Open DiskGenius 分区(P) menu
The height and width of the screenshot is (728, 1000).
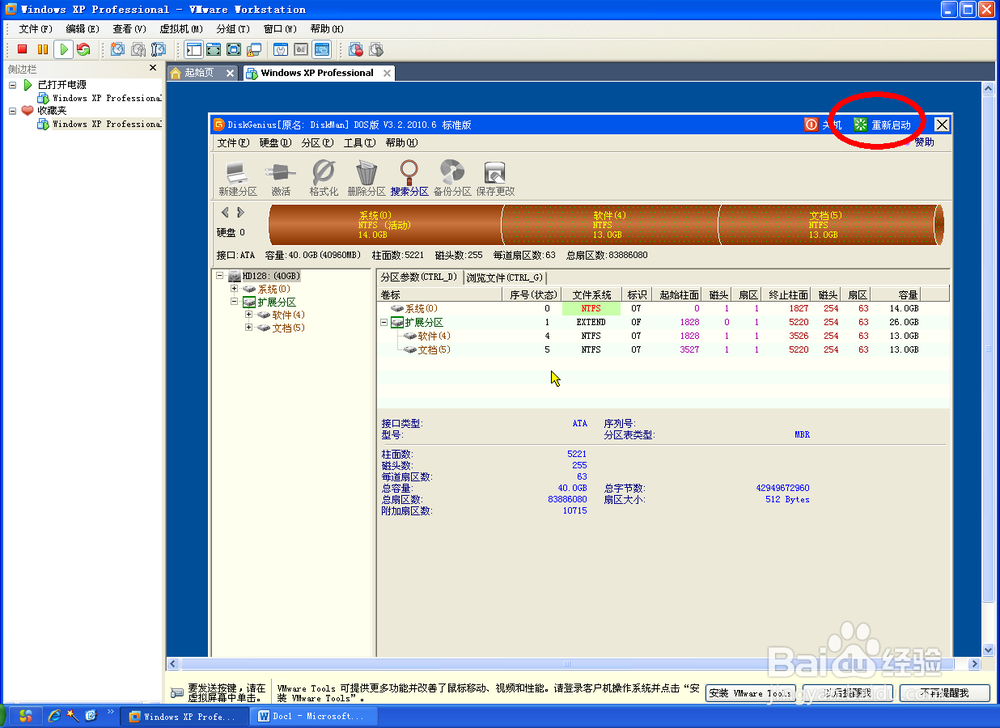pyautogui.click(x=317, y=143)
